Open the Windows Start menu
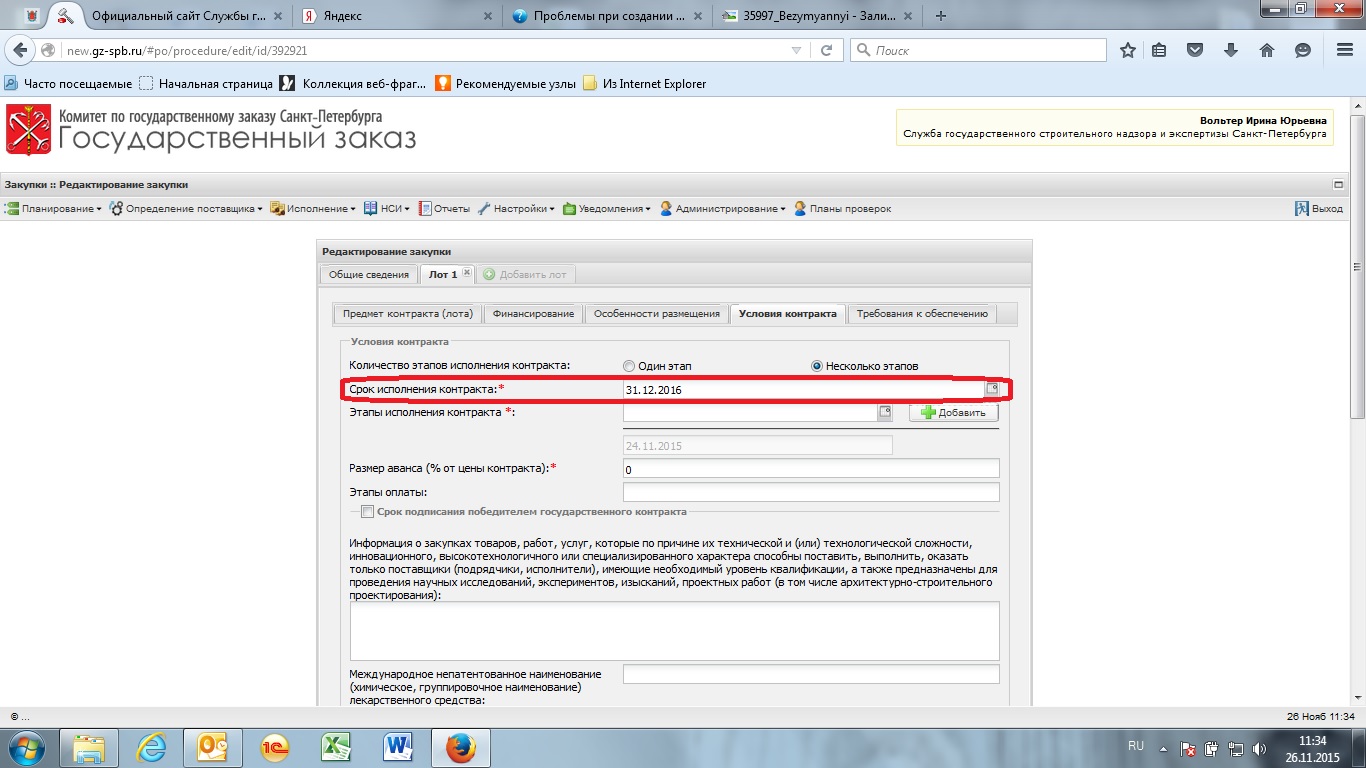Viewport: 1366px width, 768px height. click(25, 747)
